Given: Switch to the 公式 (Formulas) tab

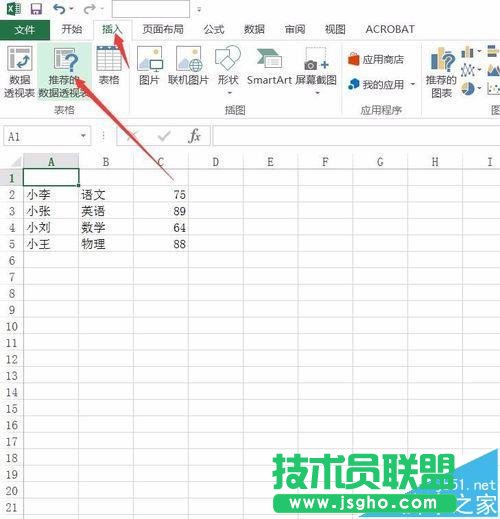Looking at the screenshot, I should [x=214, y=30].
